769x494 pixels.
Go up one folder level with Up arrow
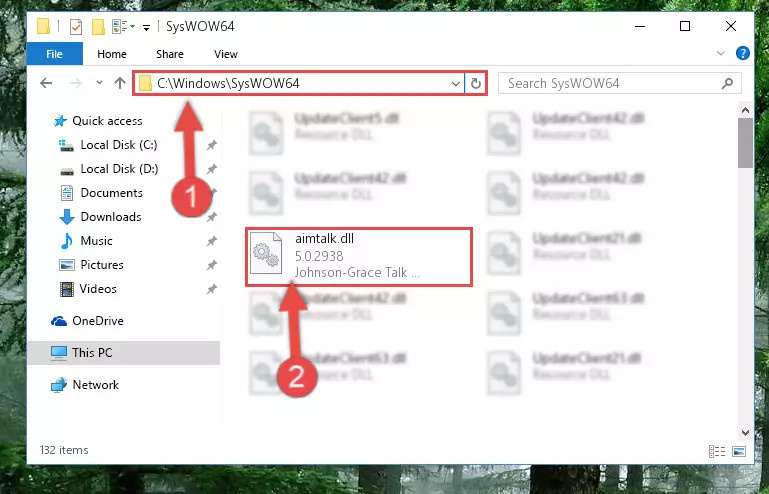120,83
